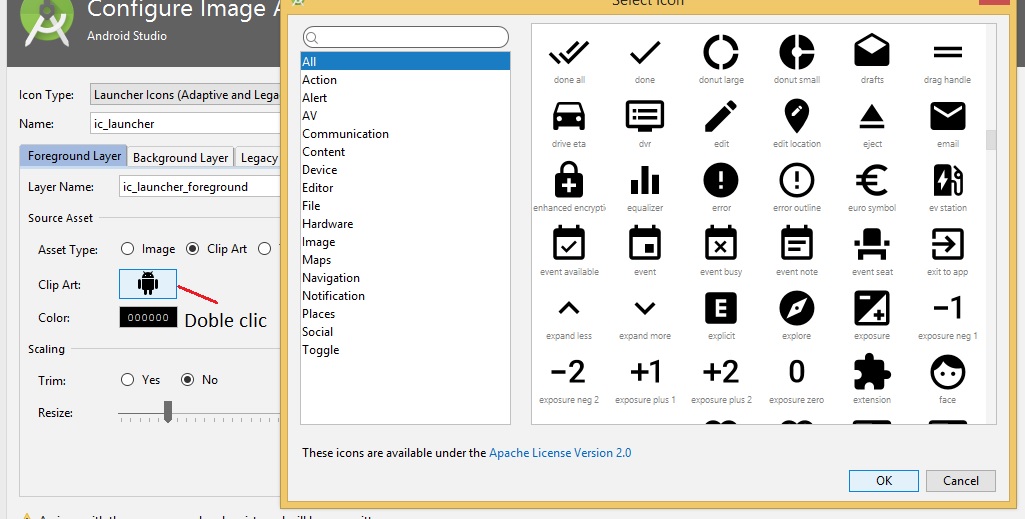
Task: Select the extension puzzle piece icon
Action: click(871, 373)
